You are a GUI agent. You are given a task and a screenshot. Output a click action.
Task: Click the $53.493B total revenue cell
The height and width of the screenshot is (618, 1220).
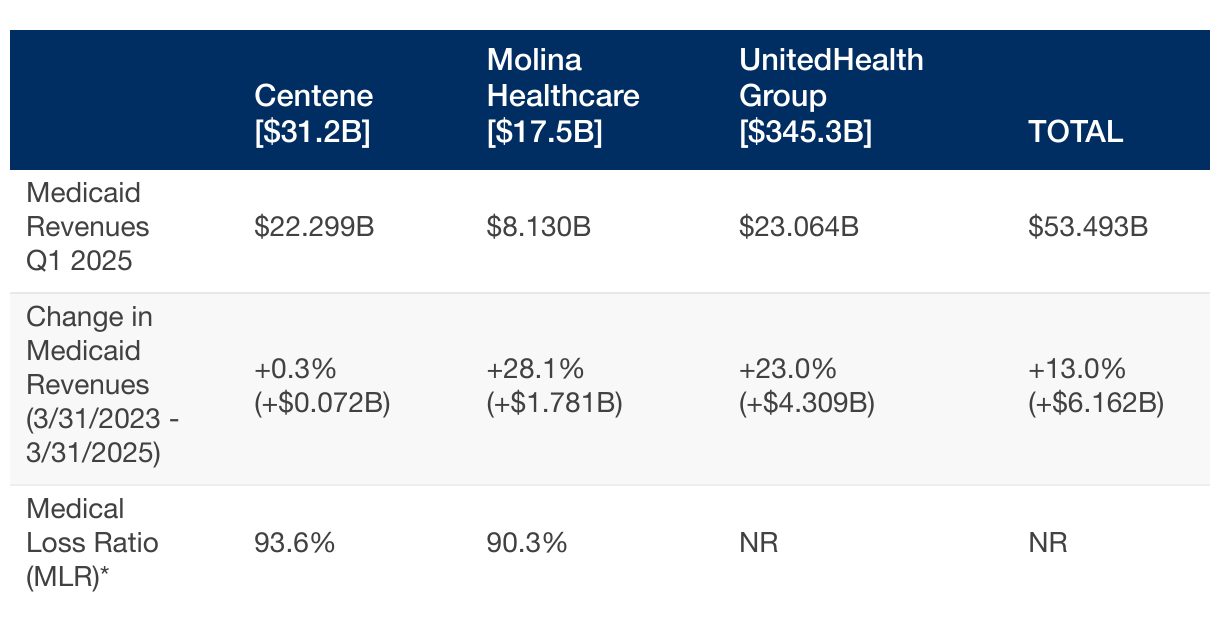click(x=1088, y=227)
